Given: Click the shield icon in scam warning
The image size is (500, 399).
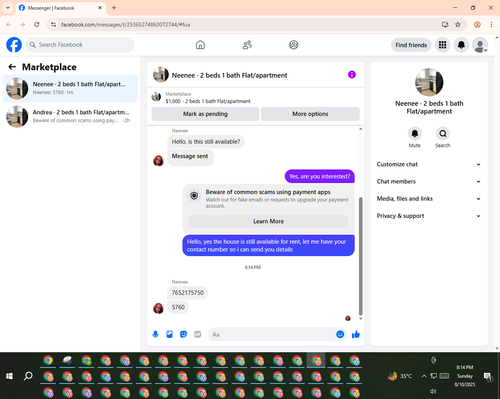Looking at the screenshot, I should (194, 195).
